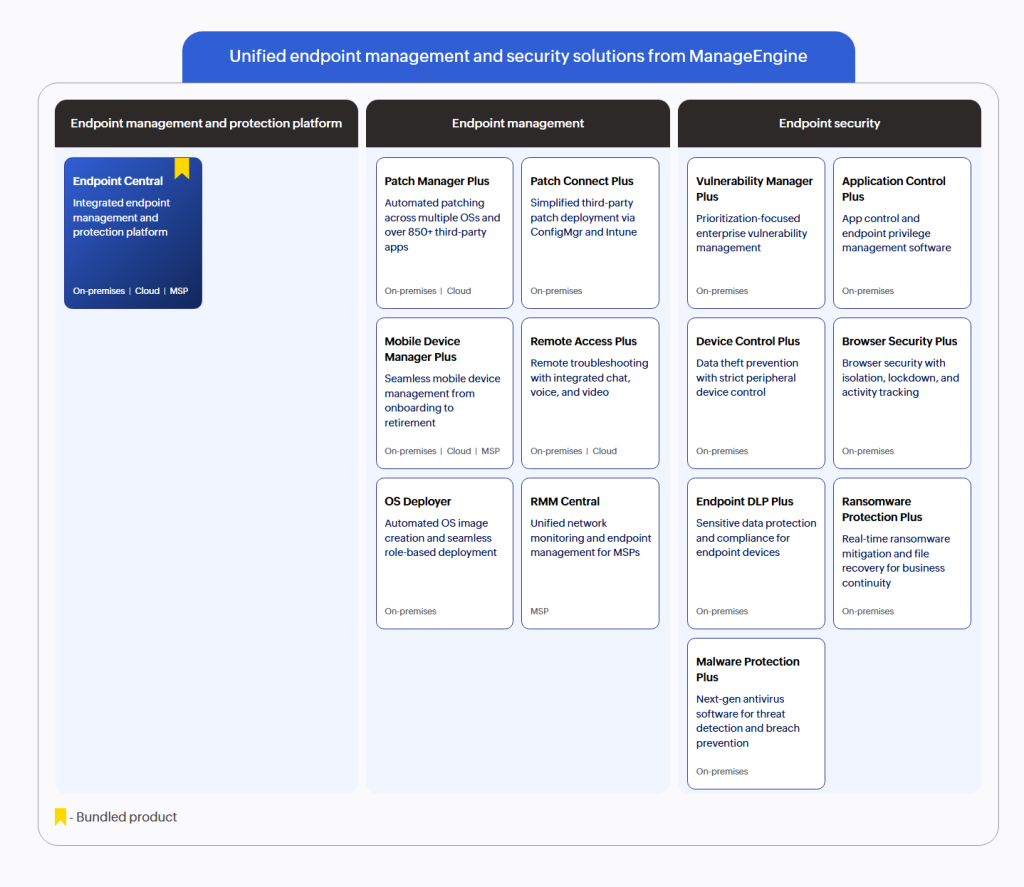Viewport: 1024px width, 887px height.
Task: Open the Browser Security Plus card
Action: click(902, 393)
